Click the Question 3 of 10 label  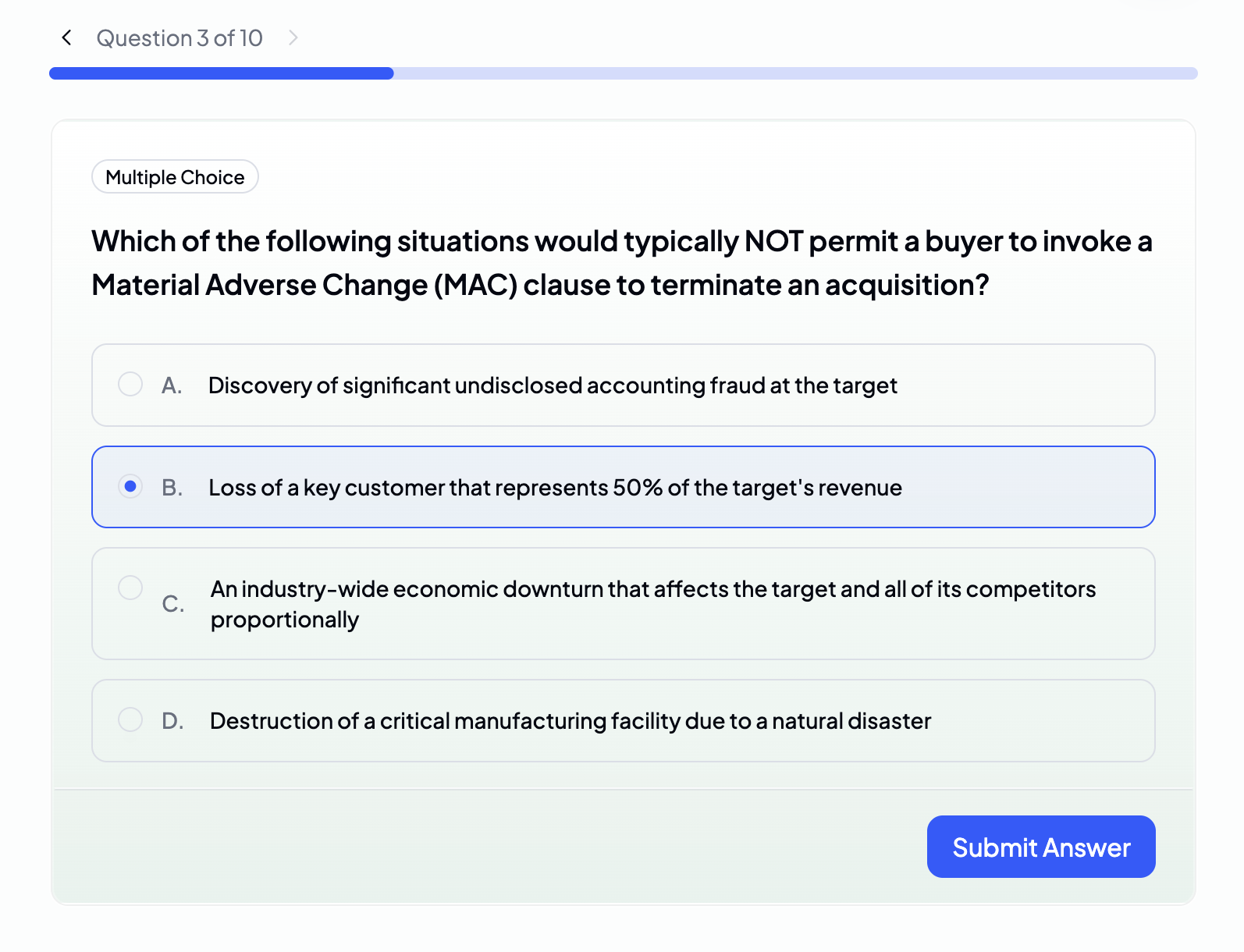coord(179,37)
